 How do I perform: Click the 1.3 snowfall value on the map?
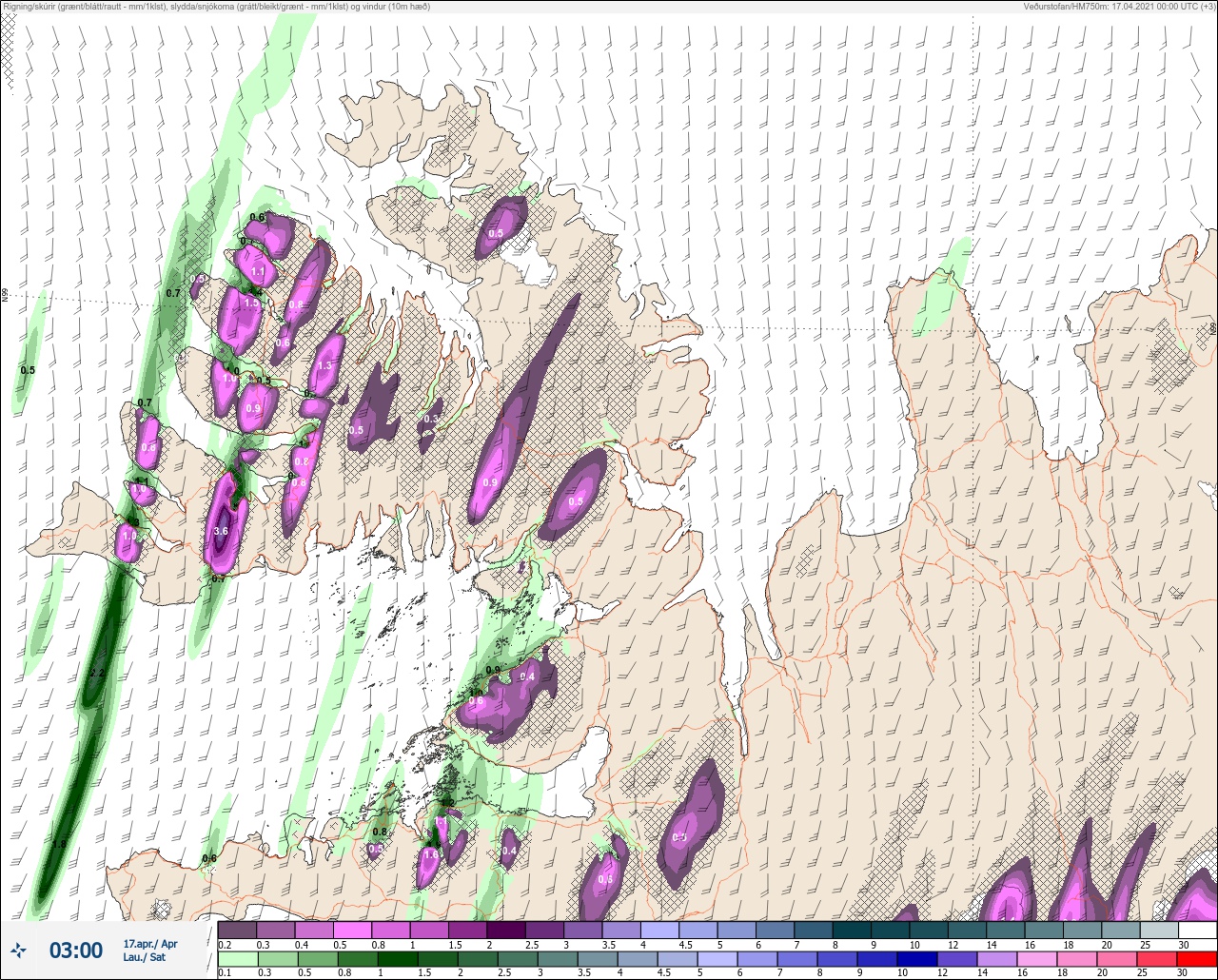[x=324, y=365]
